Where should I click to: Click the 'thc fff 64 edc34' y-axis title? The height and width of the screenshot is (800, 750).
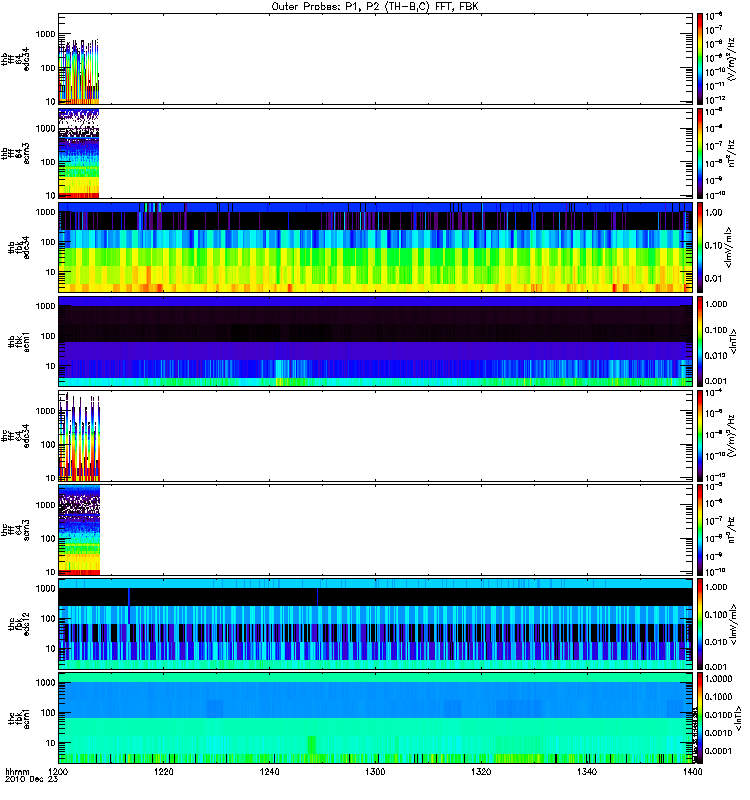click(15, 436)
